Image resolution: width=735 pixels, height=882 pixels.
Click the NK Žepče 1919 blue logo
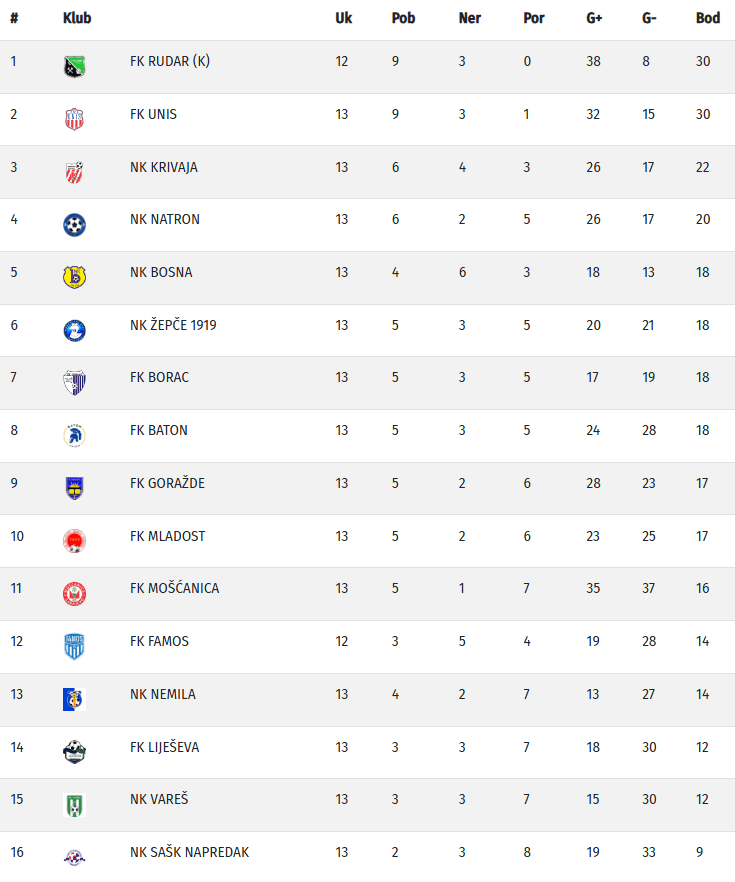tap(74, 330)
